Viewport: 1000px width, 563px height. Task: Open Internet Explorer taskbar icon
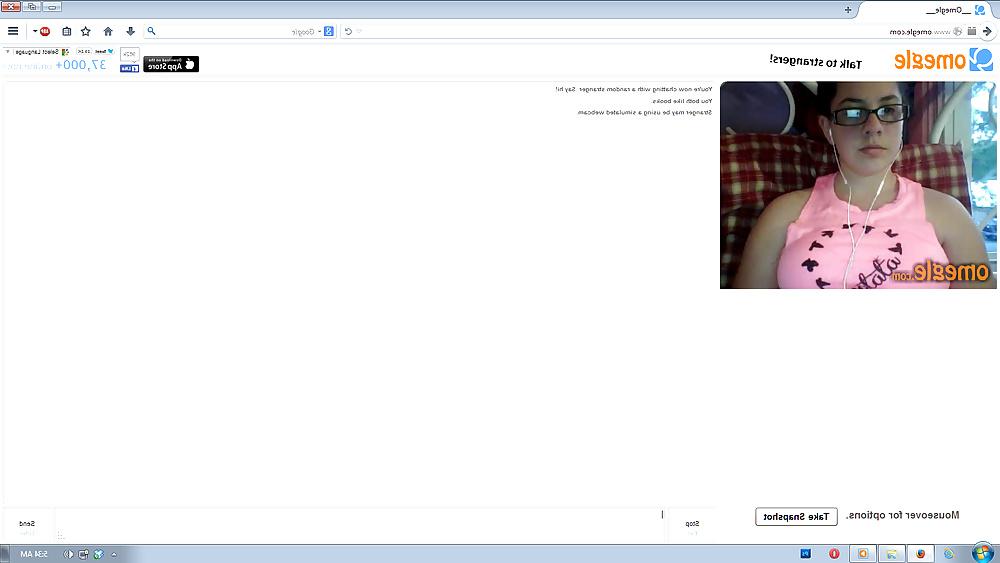[949, 553]
